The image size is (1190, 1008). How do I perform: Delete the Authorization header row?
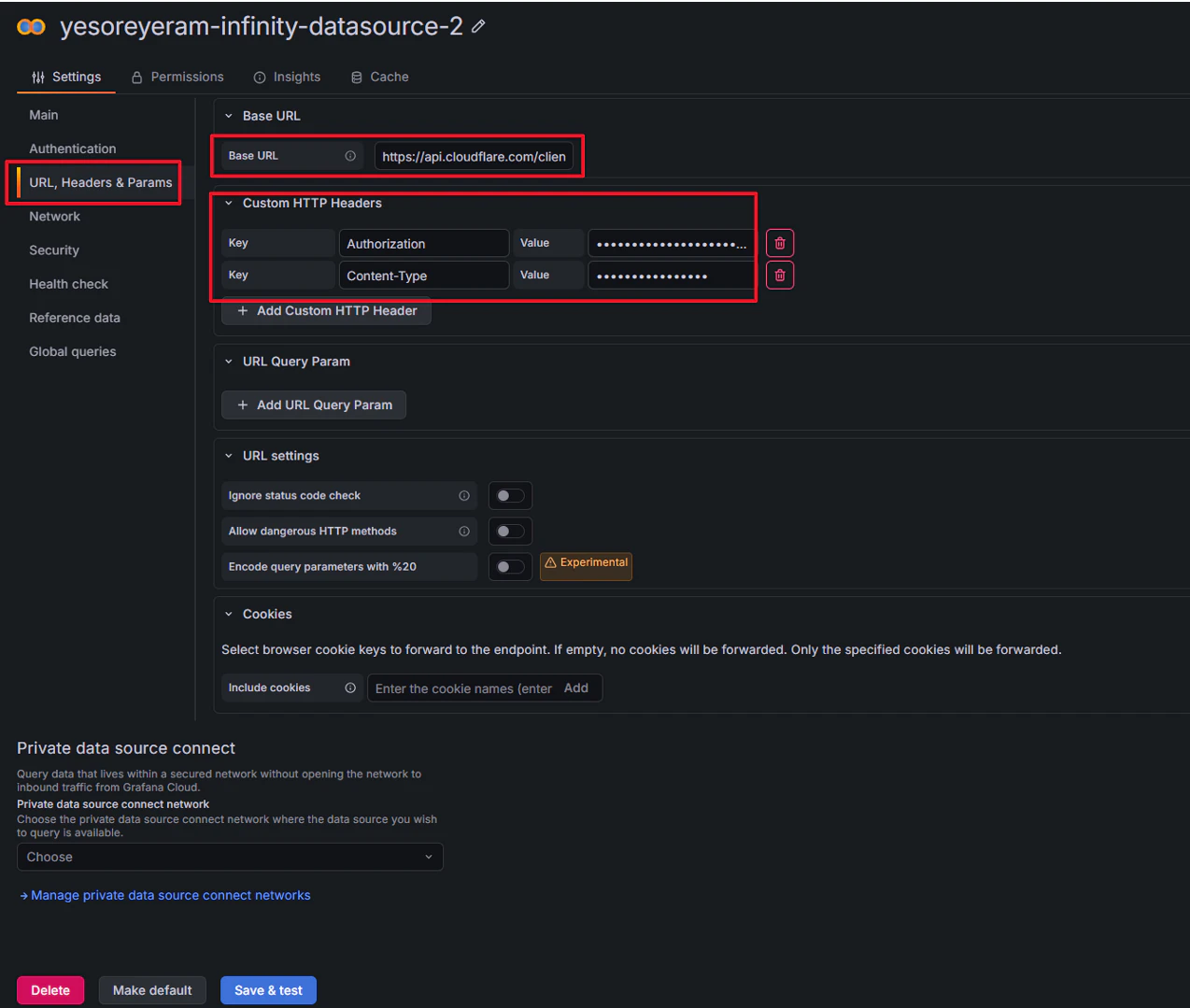[x=780, y=243]
